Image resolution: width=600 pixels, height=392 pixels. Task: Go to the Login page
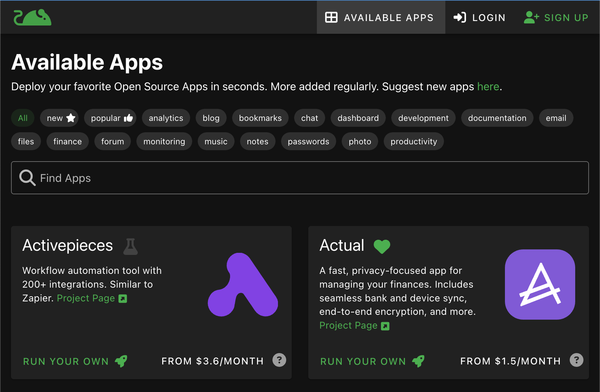tap(479, 18)
